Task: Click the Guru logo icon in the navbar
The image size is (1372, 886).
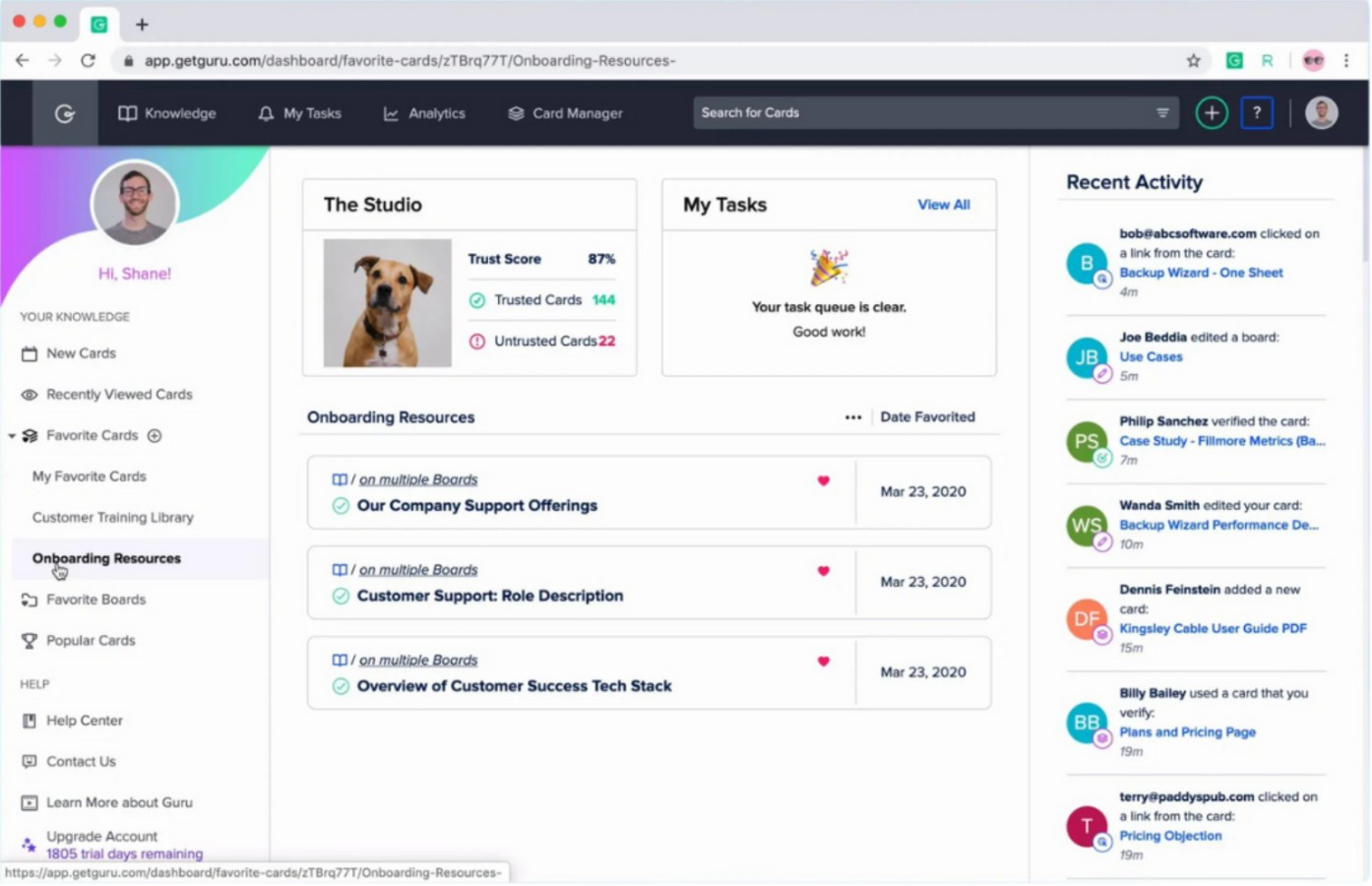Action: tap(64, 113)
